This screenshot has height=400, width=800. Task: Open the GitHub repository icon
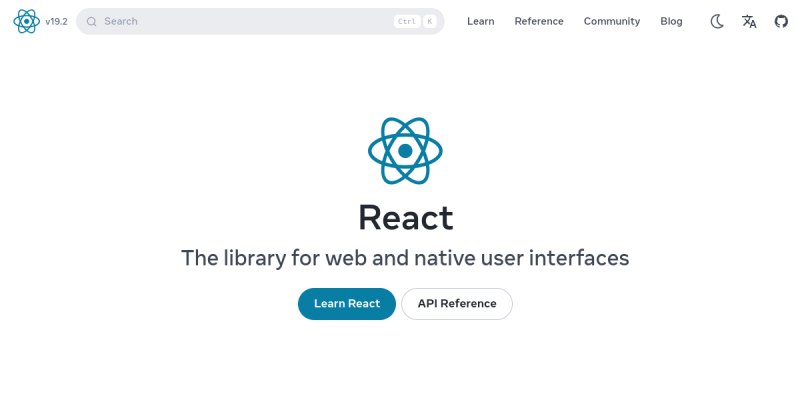781,21
